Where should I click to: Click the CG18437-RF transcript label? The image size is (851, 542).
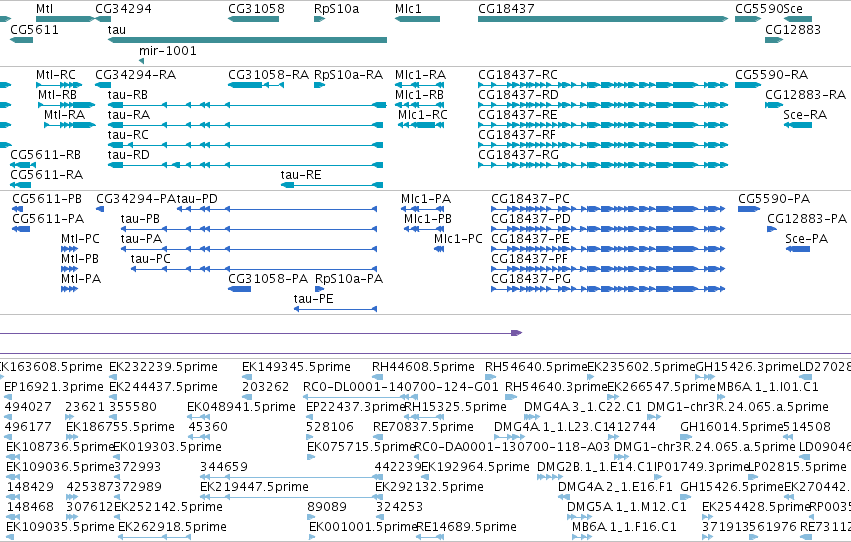pyautogui.click(x=517, y=135)
